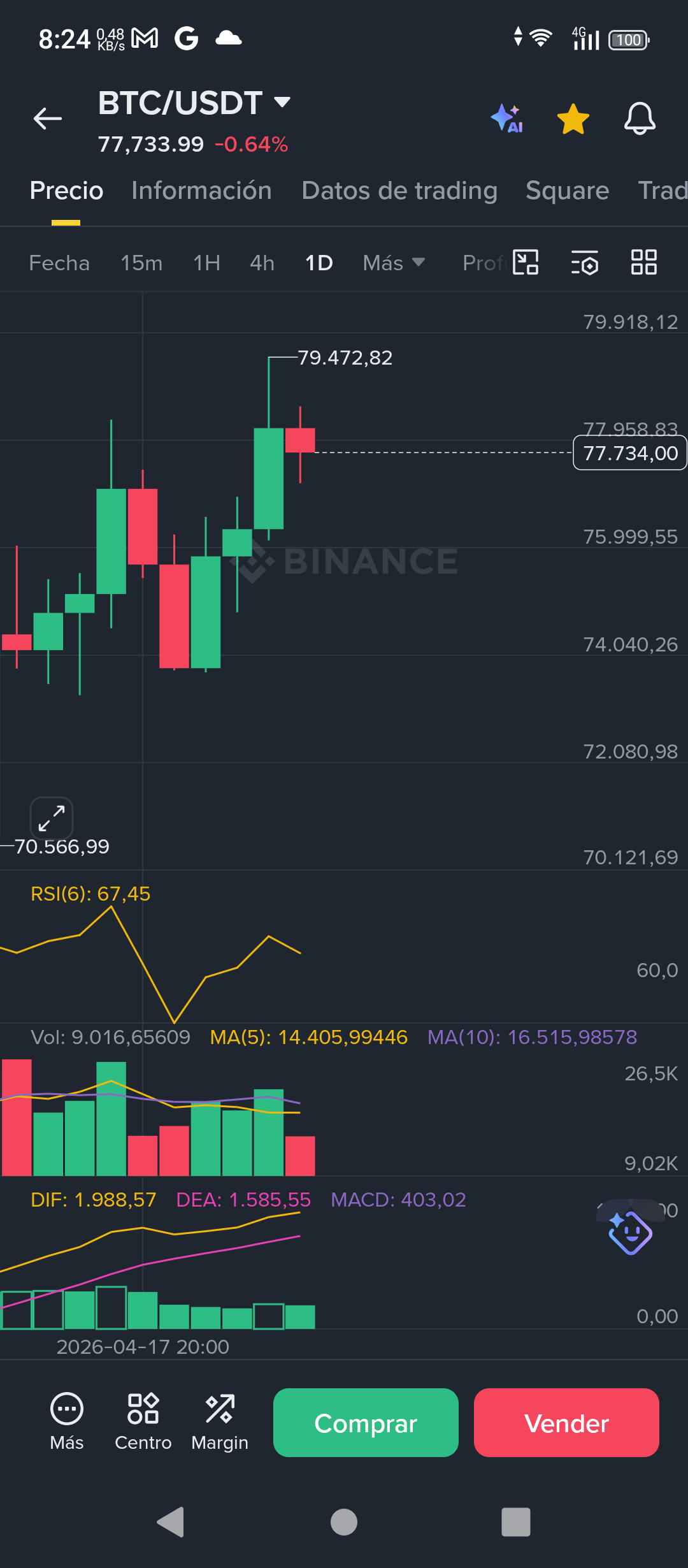The width and height of the screenshot is (688, 1568).
Task: Select the Fecha time view
Action: pyautogui.click(x=59, y=263)
